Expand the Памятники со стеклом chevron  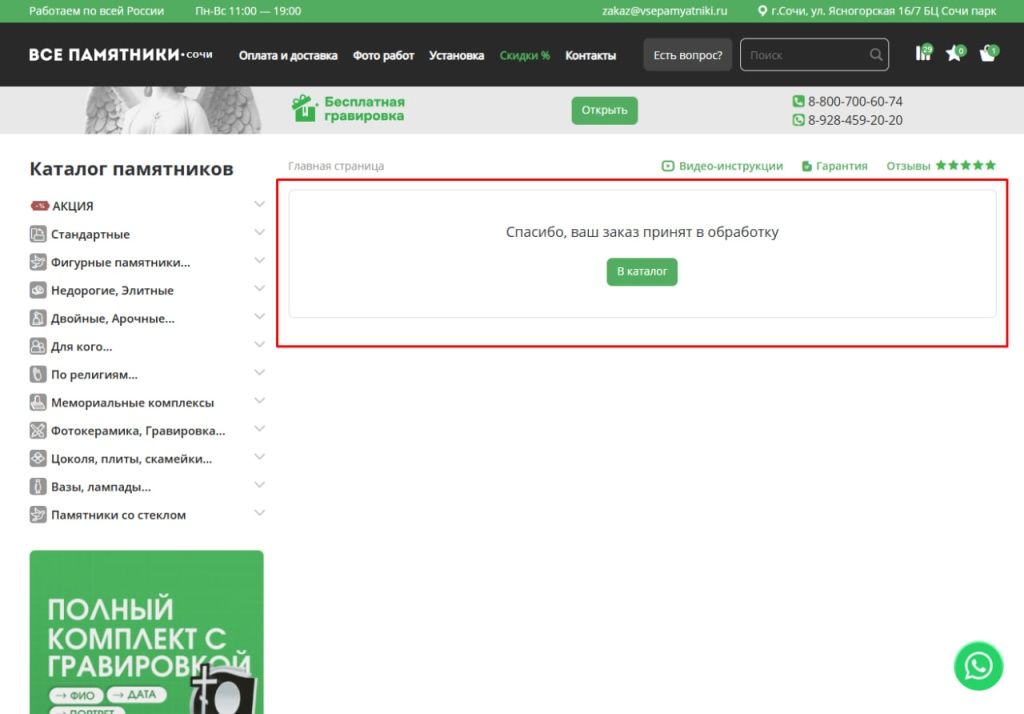click(x=260, y=514)
